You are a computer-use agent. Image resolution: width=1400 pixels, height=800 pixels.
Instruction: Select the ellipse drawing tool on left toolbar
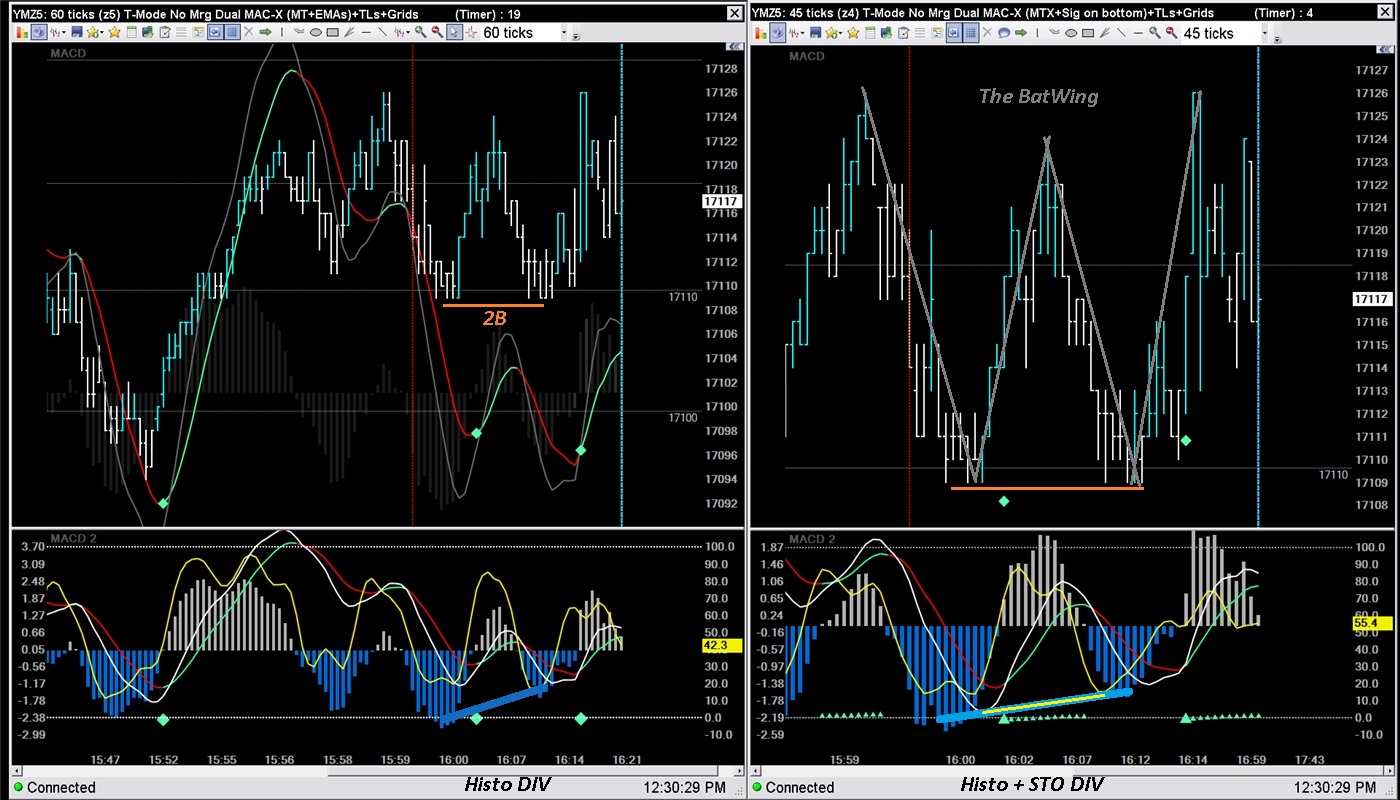coord(314,32)
